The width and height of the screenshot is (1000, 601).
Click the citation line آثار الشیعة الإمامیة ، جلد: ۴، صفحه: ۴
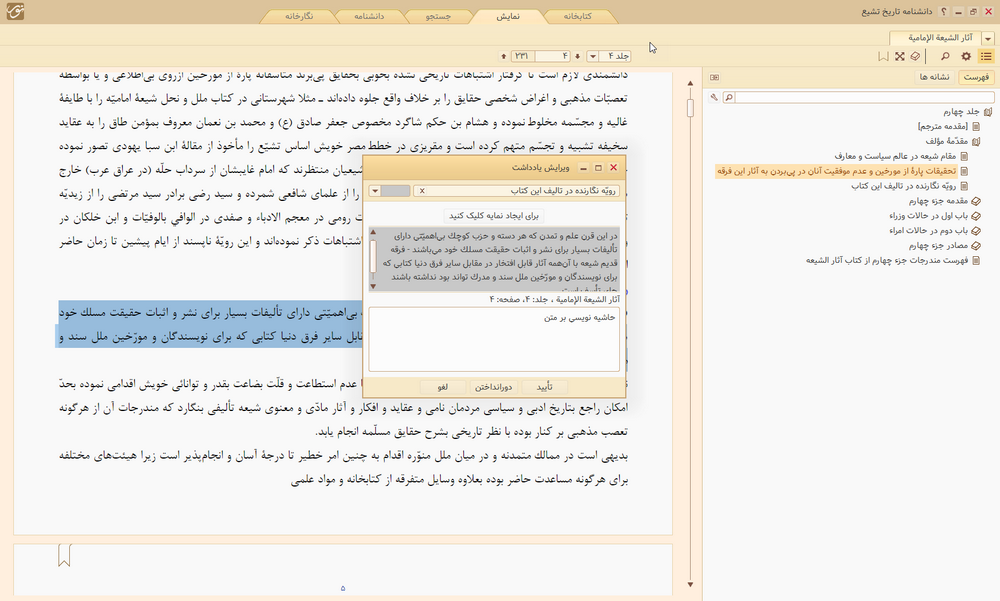[x=554, y=299]
